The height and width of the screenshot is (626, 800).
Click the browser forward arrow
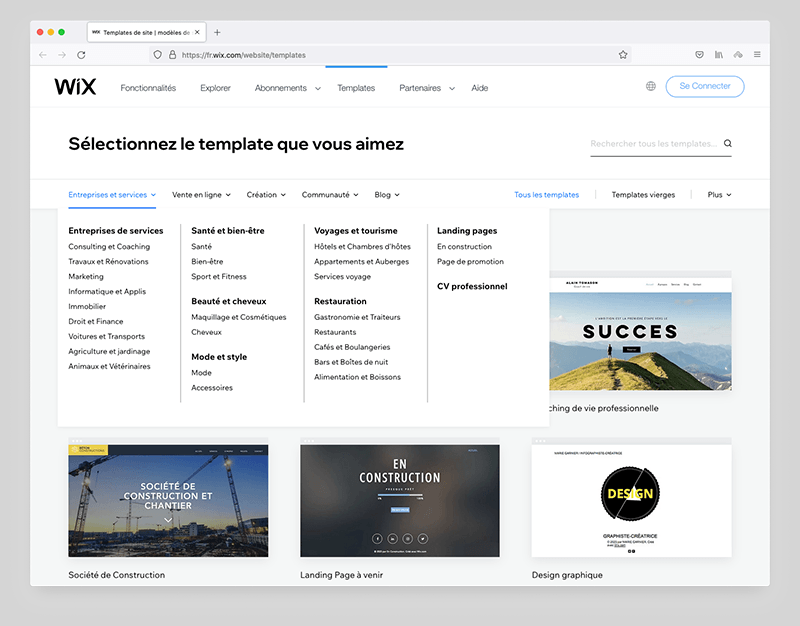62,55
